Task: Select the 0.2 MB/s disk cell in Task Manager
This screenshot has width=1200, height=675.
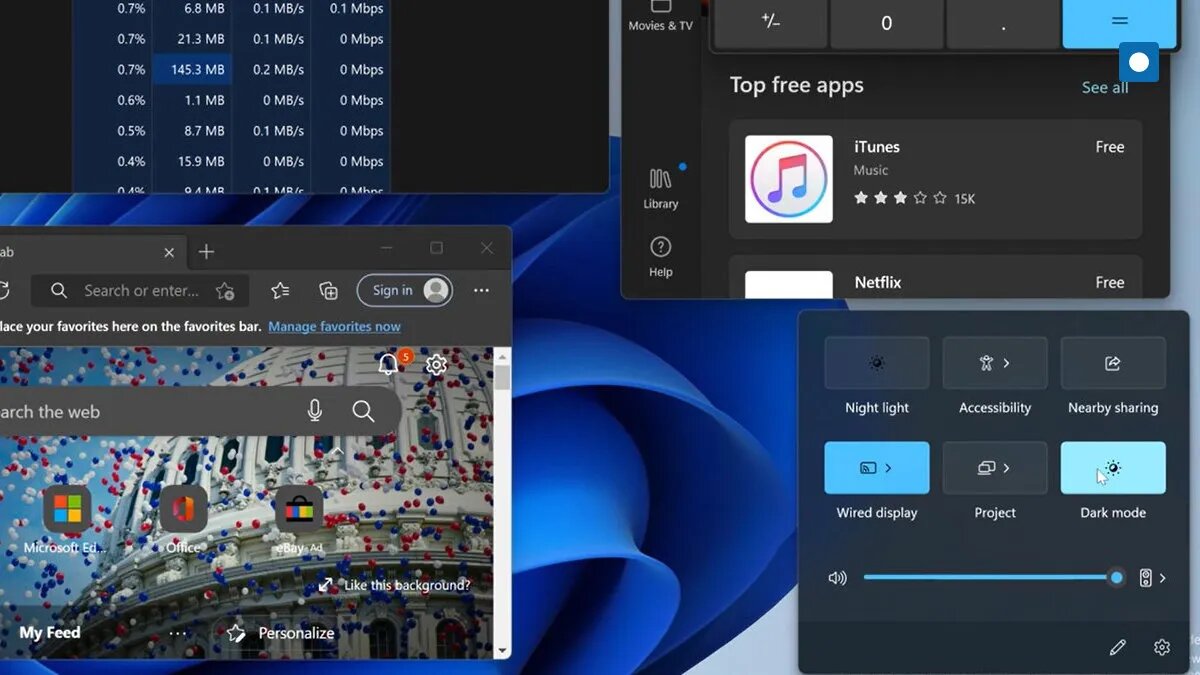Action: 271,69
